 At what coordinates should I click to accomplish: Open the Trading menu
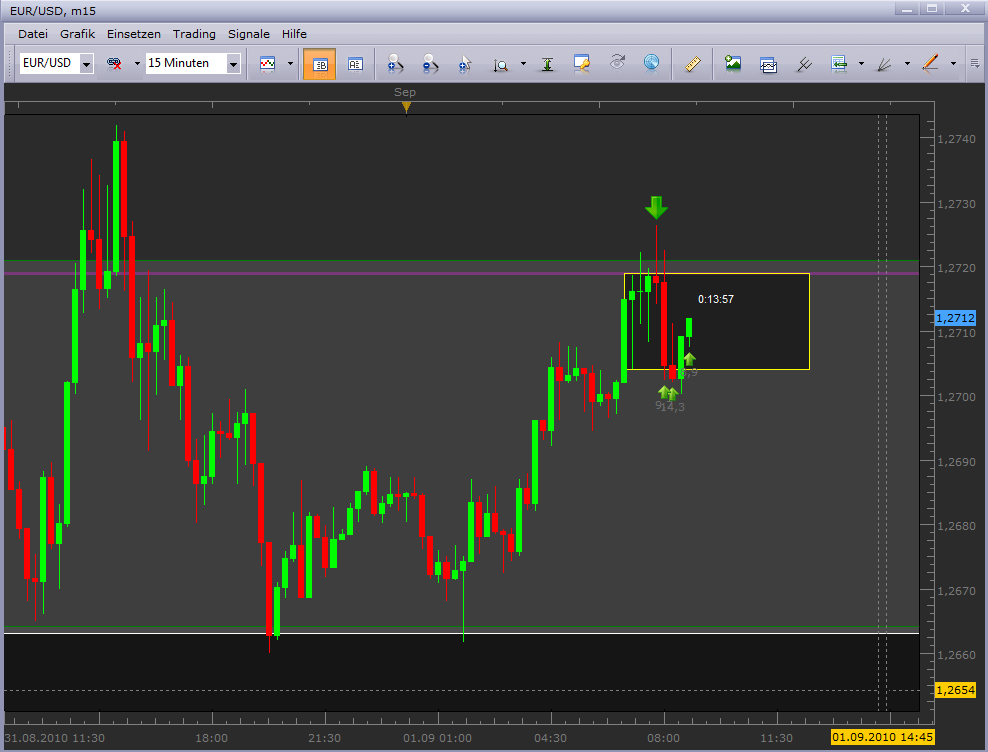pos(194,34)
